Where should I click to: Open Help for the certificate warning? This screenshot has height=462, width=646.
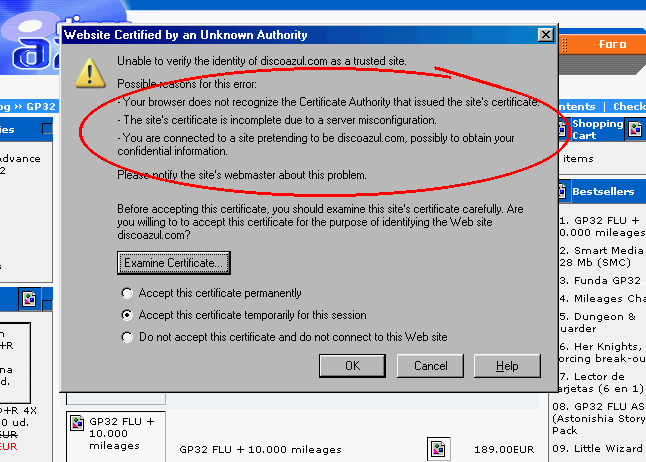pyautogui.click(x=508, y=366)
